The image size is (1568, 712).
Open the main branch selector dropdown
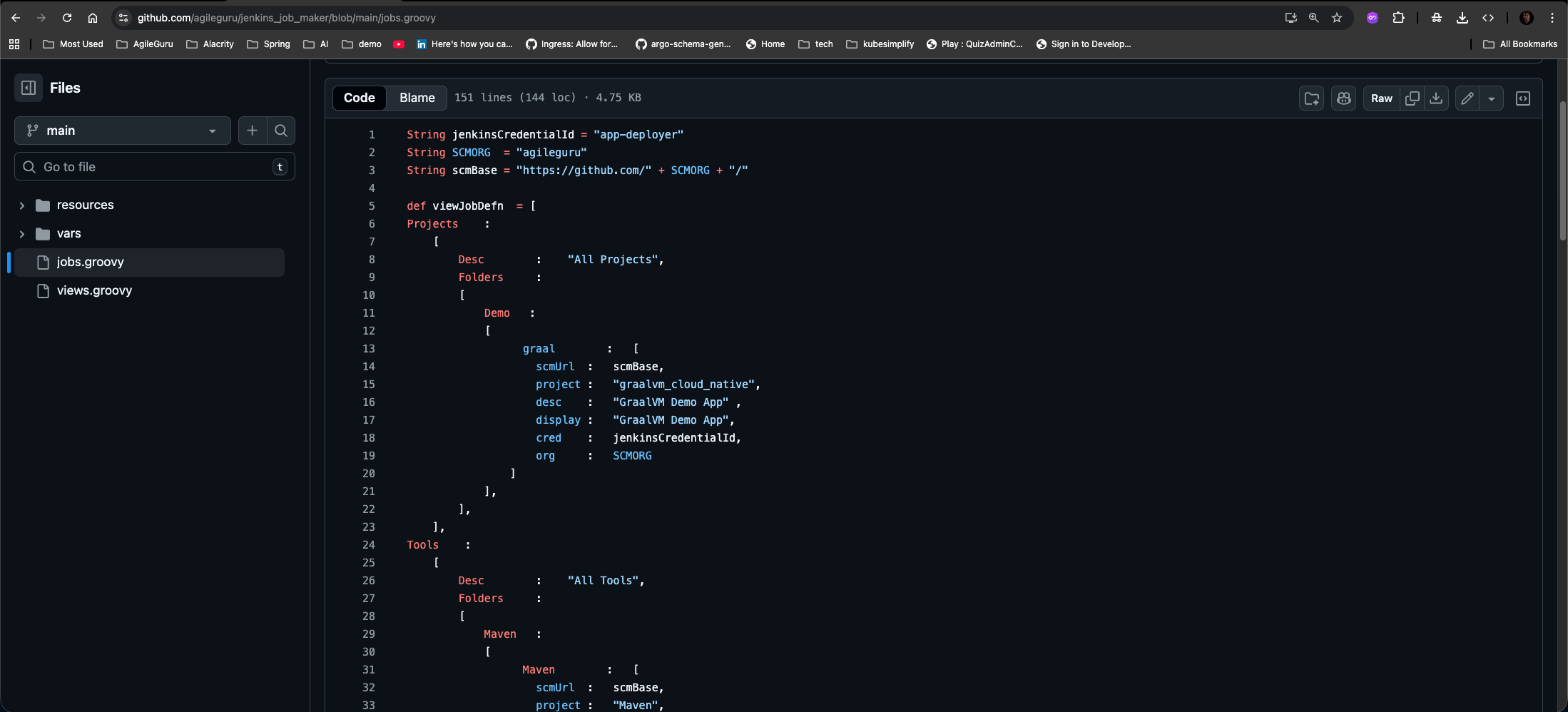click(122, 131)
